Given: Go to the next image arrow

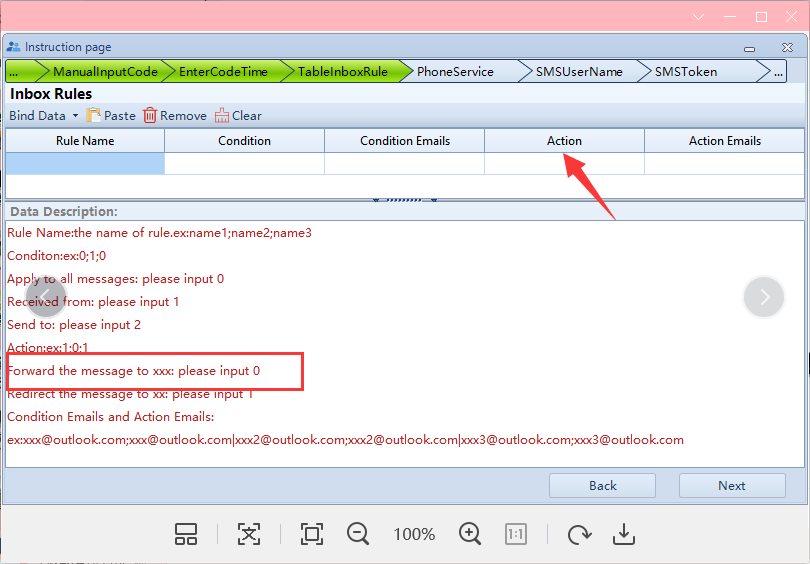Looking at the screenshot, I should 764,297.
